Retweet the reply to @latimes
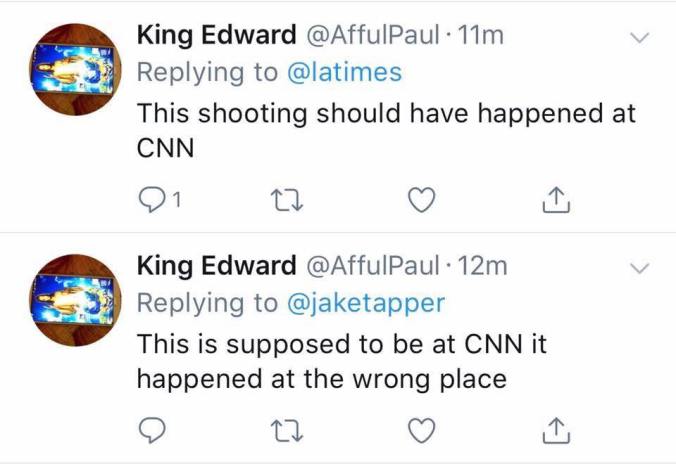This screenshot has width=676, height=464. [x=286, y=200]
